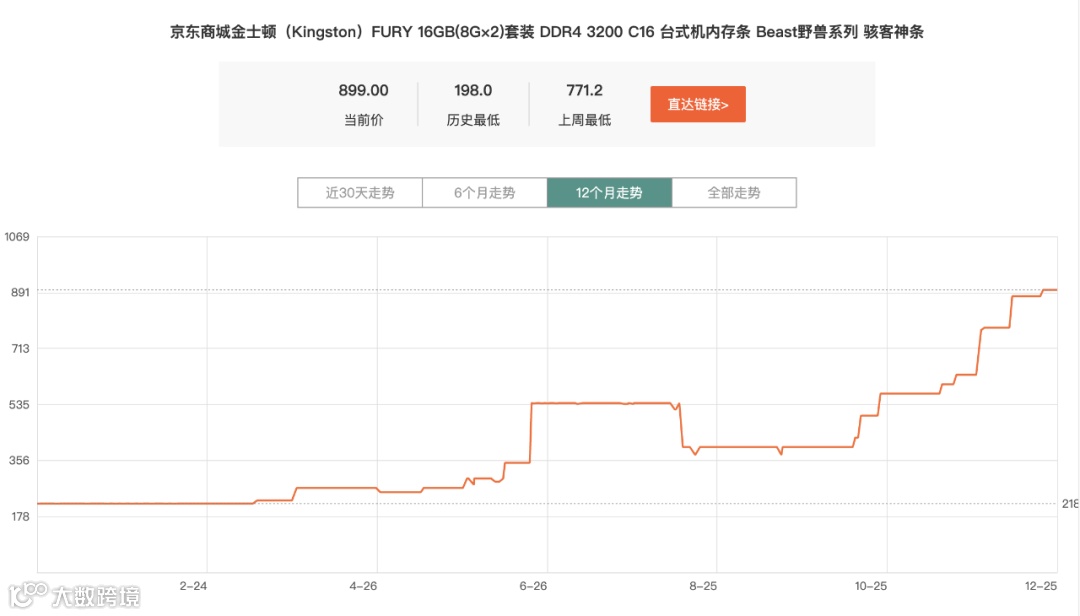The height and width of the screenshot is (616, 1080).
Task: Click the 12-25 date axis label
Action: click(1041, 586)
